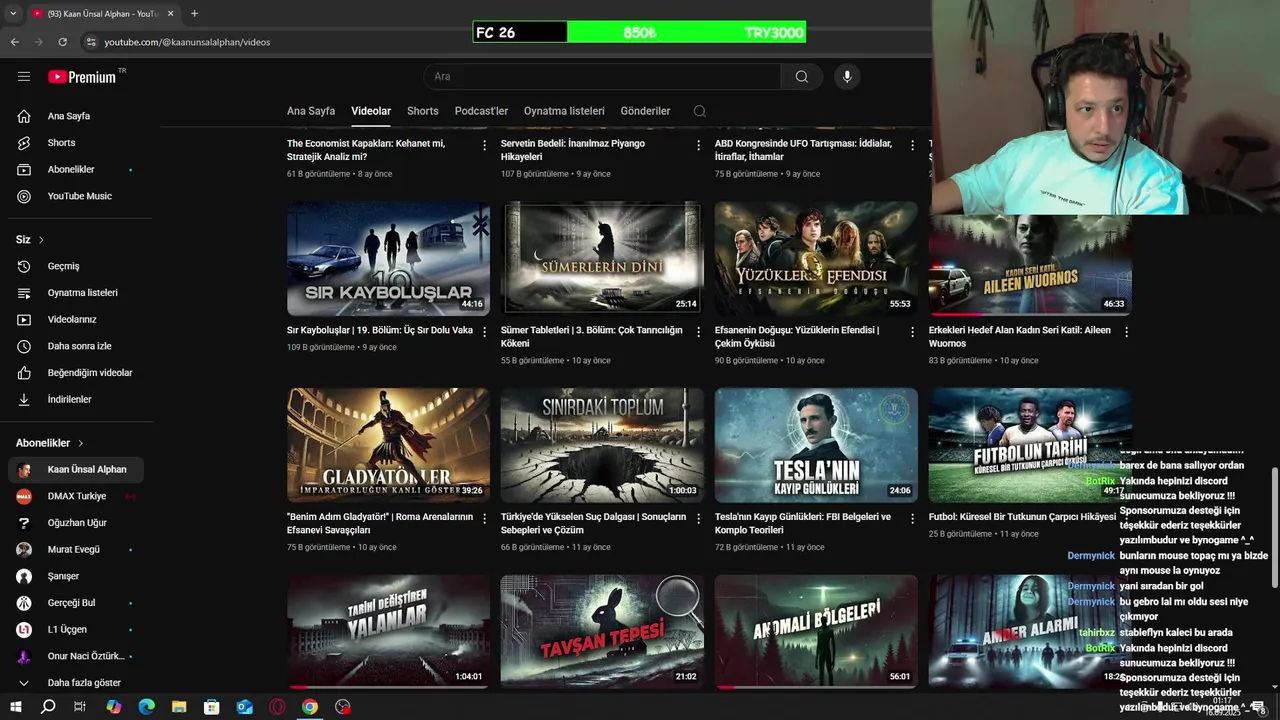Switch to channel Ana Sayfa tab

coord(311,111)
